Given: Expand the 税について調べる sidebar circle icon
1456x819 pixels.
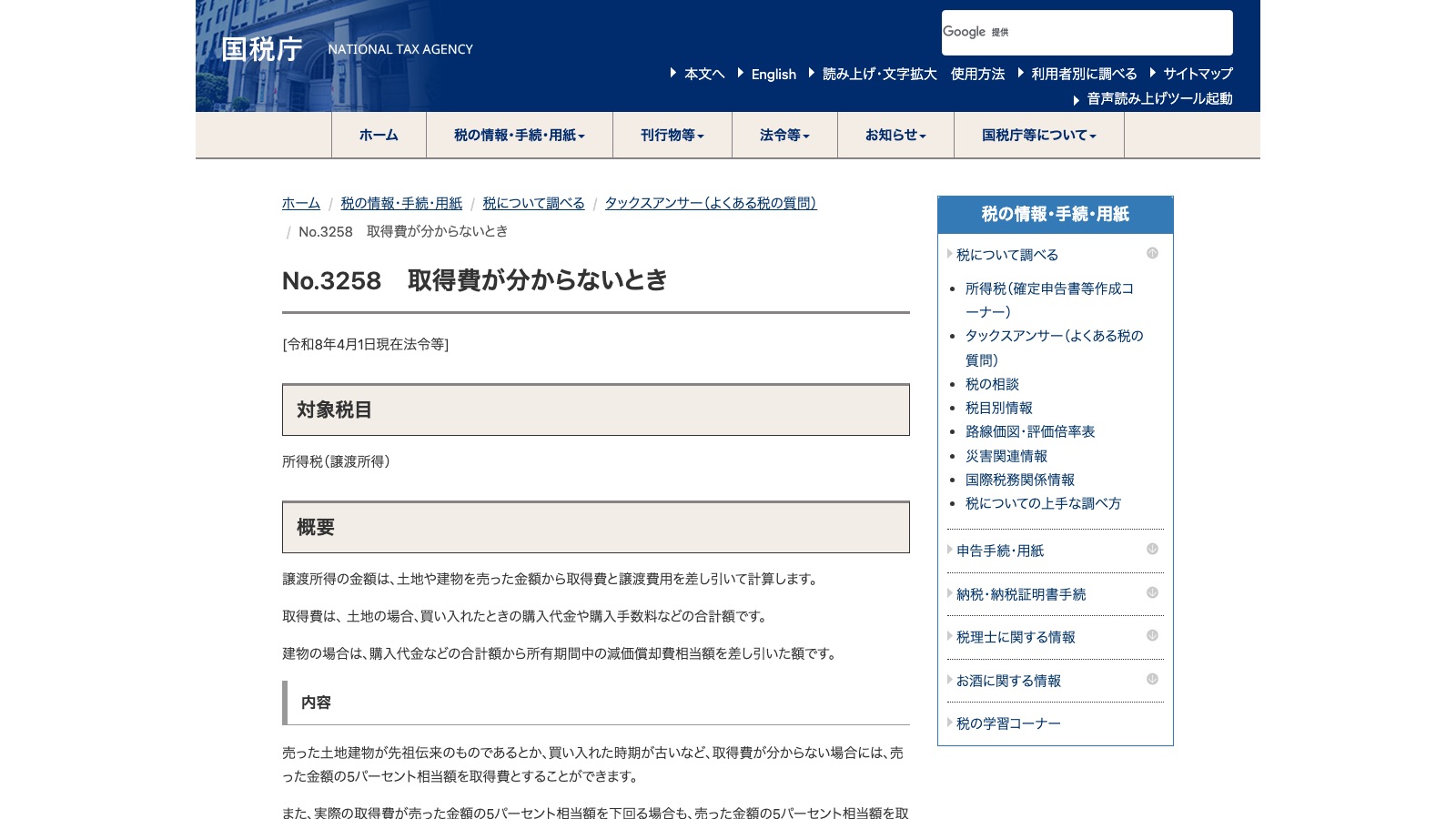Looking at the screenshot, I should pos(1152,253).
